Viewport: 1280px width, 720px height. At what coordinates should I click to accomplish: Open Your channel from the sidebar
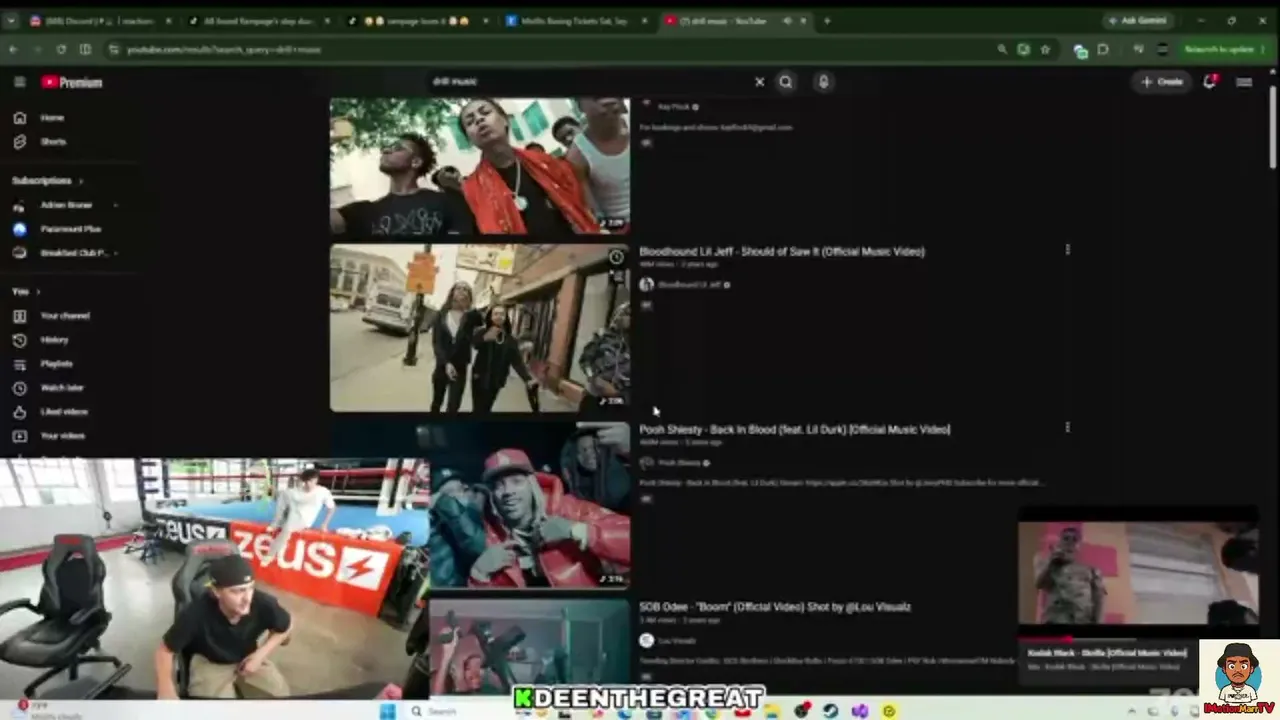click(65, 316)
